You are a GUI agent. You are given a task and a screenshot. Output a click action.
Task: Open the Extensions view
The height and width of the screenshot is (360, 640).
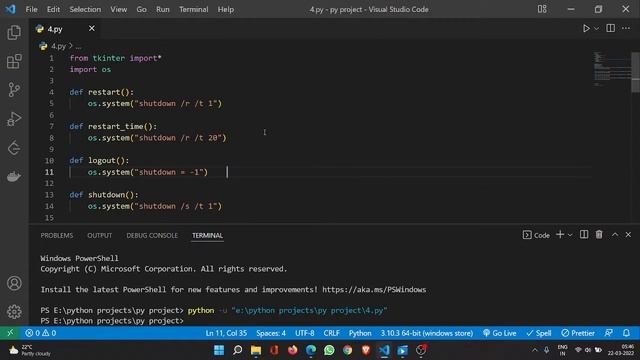point(14,61)
